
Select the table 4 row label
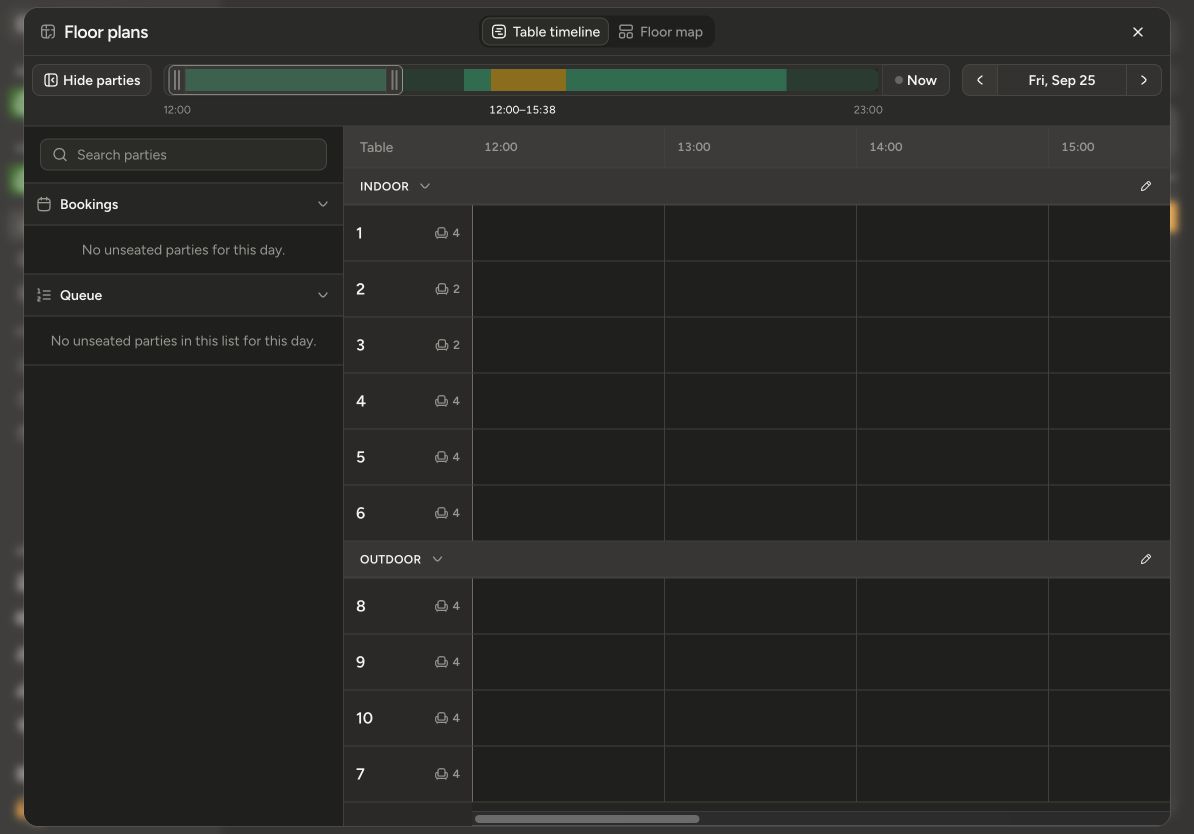tap(361, 401)
